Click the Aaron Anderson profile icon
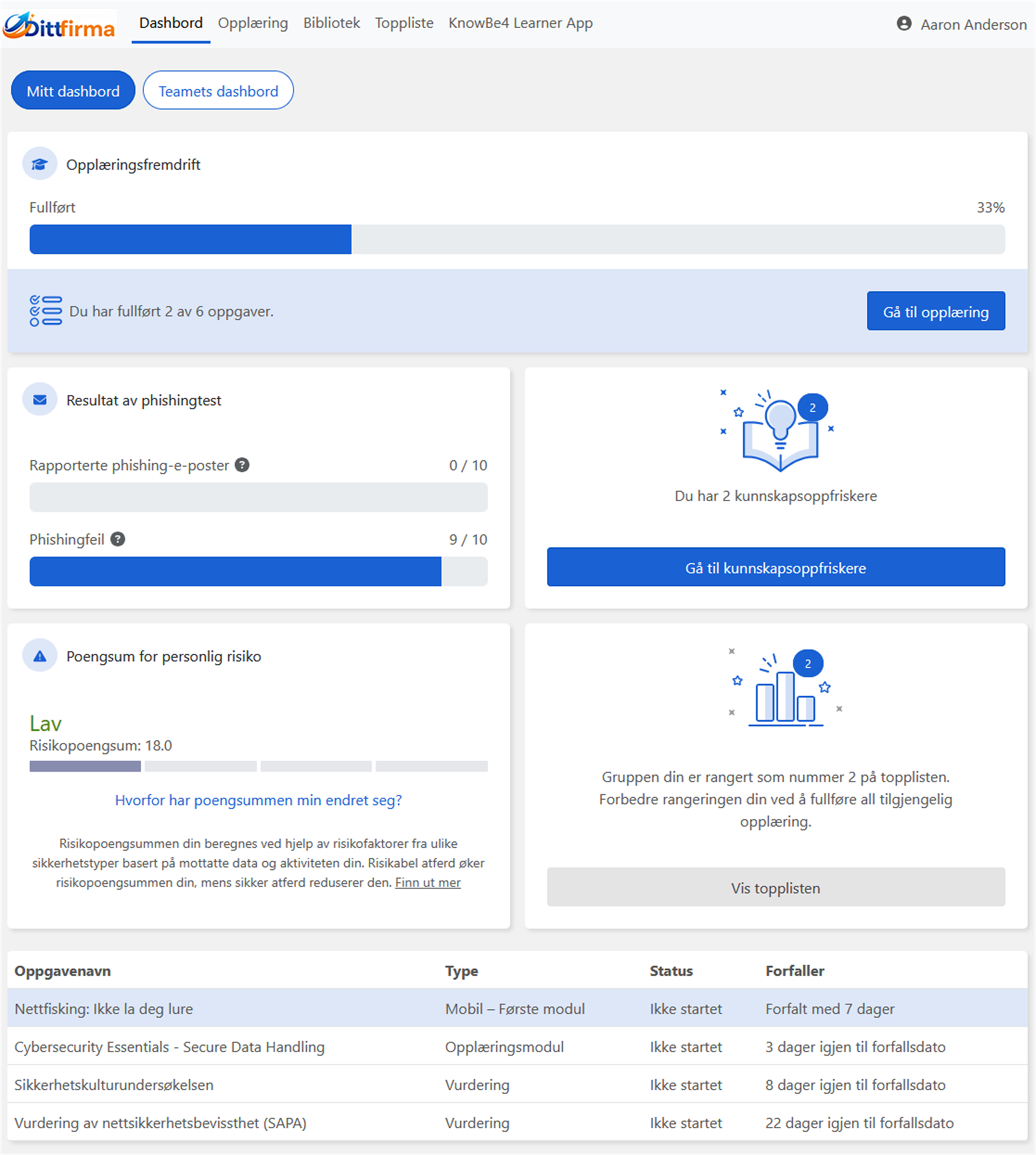This screenshot has width=1036, height=1155. coord(905,24)
